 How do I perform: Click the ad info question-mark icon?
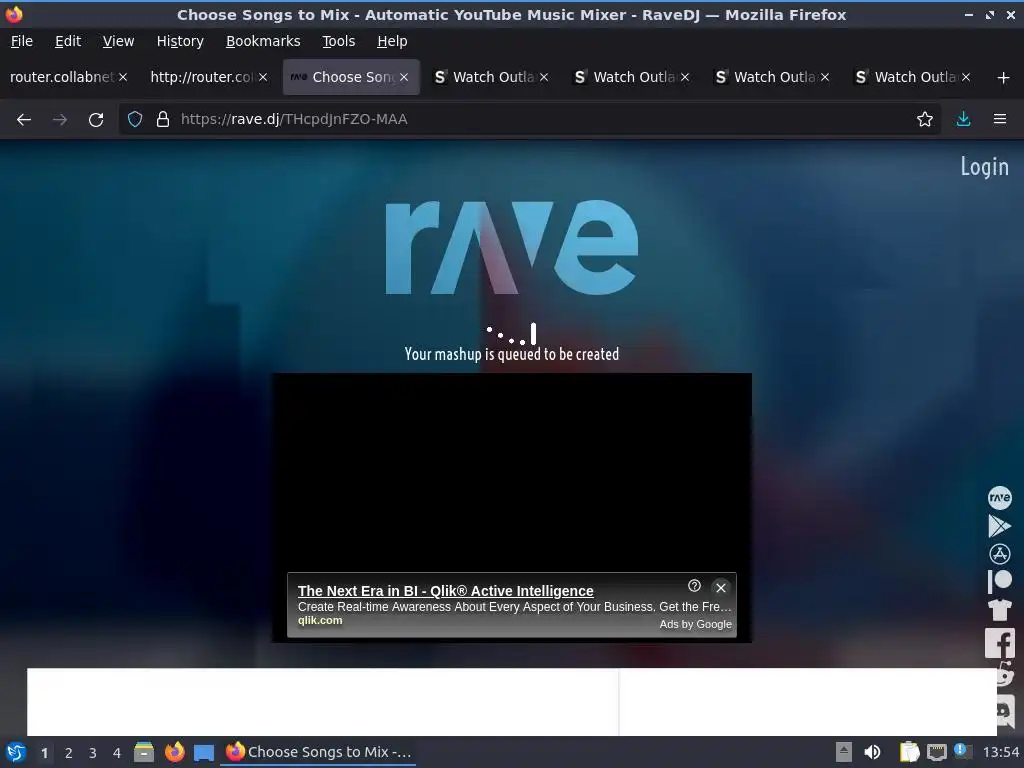point(694,586)
